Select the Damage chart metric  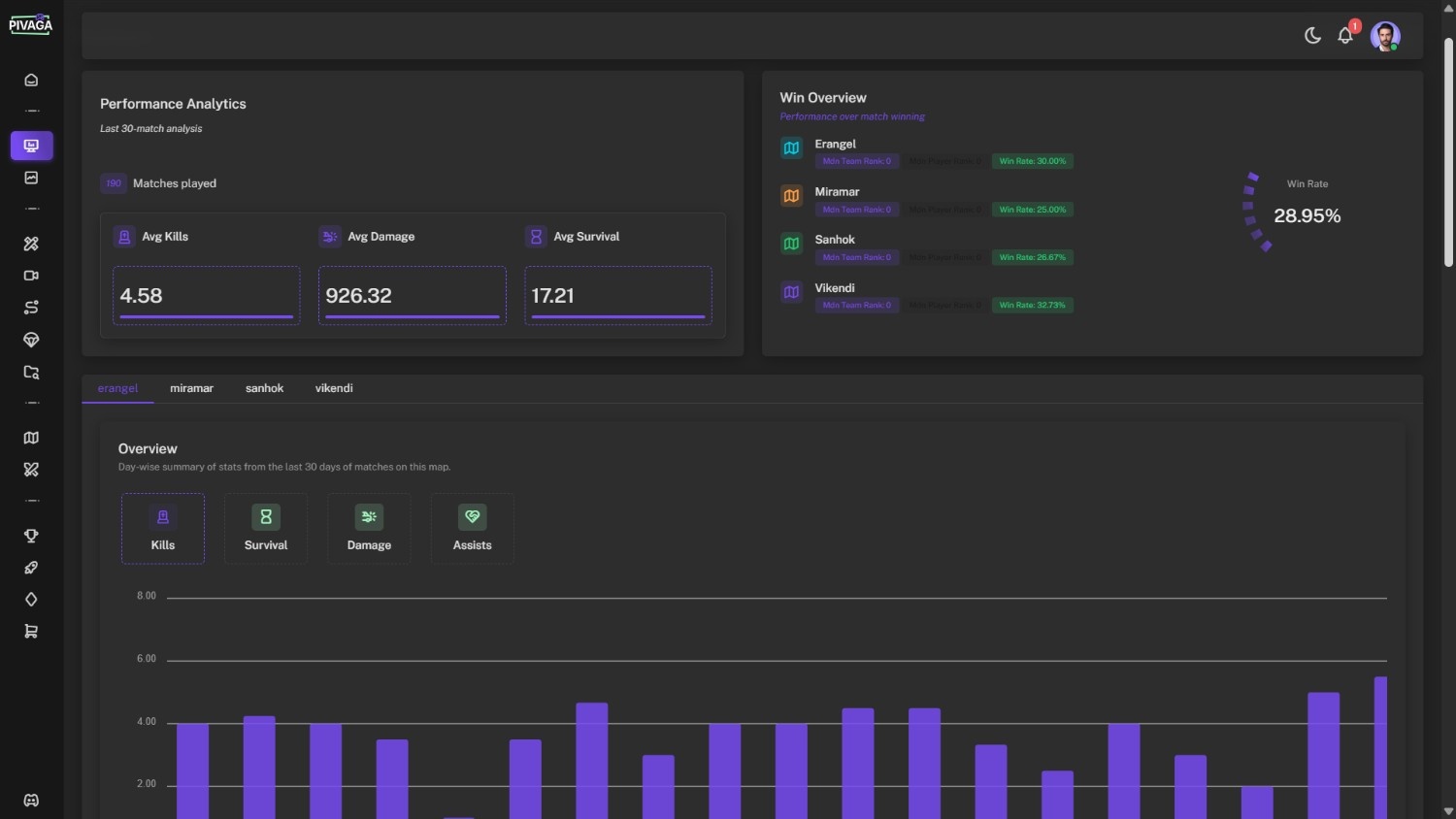[369, 529]
